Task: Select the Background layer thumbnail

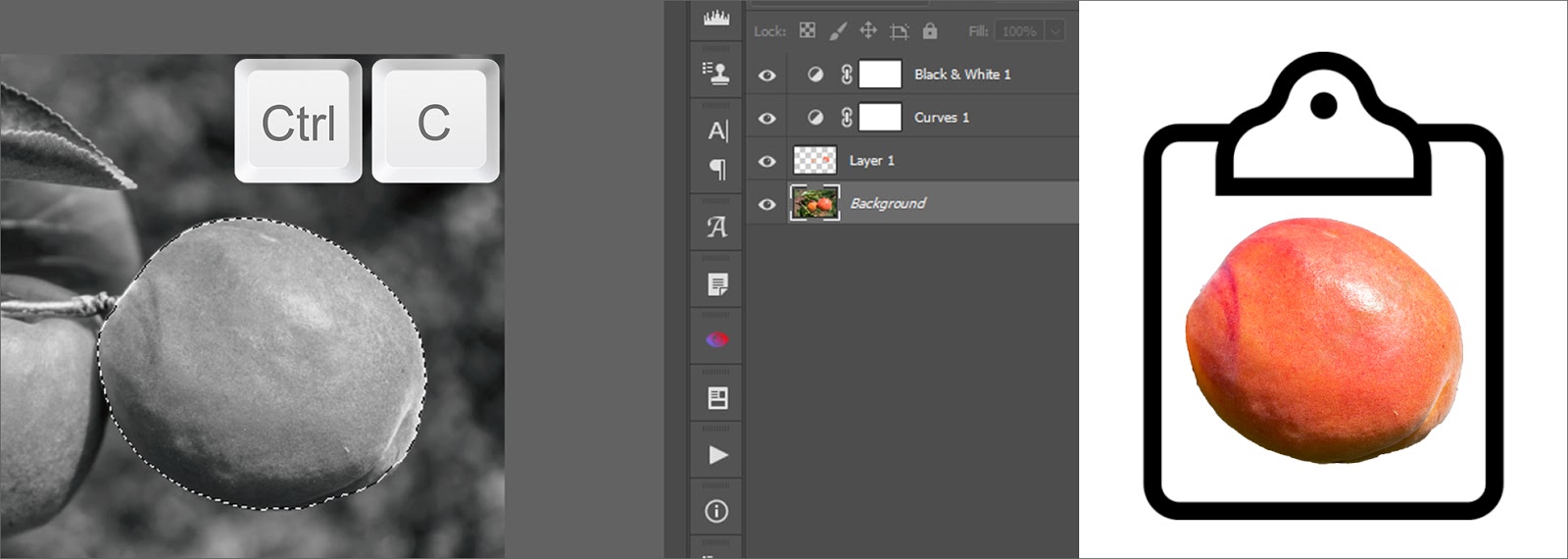Action: pyautogui.click(x=814, y=203)
